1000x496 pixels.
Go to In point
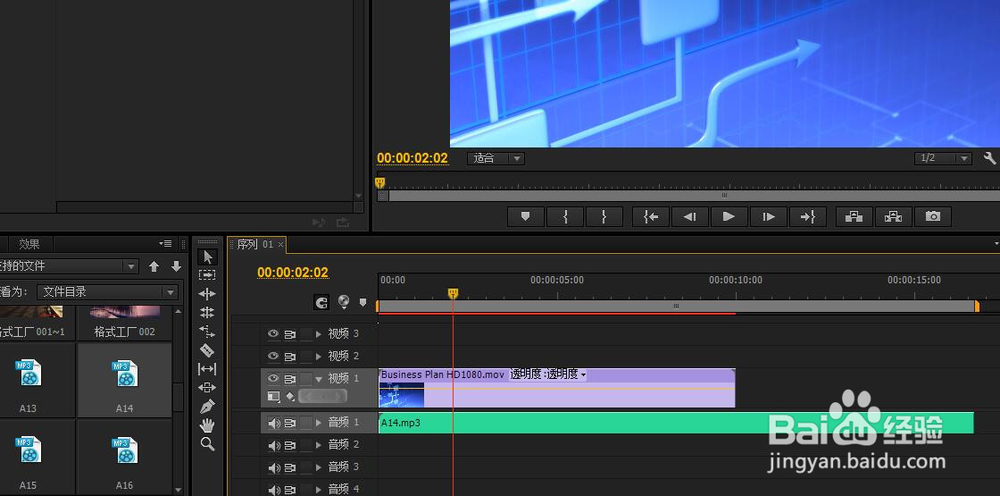[651, 217]
